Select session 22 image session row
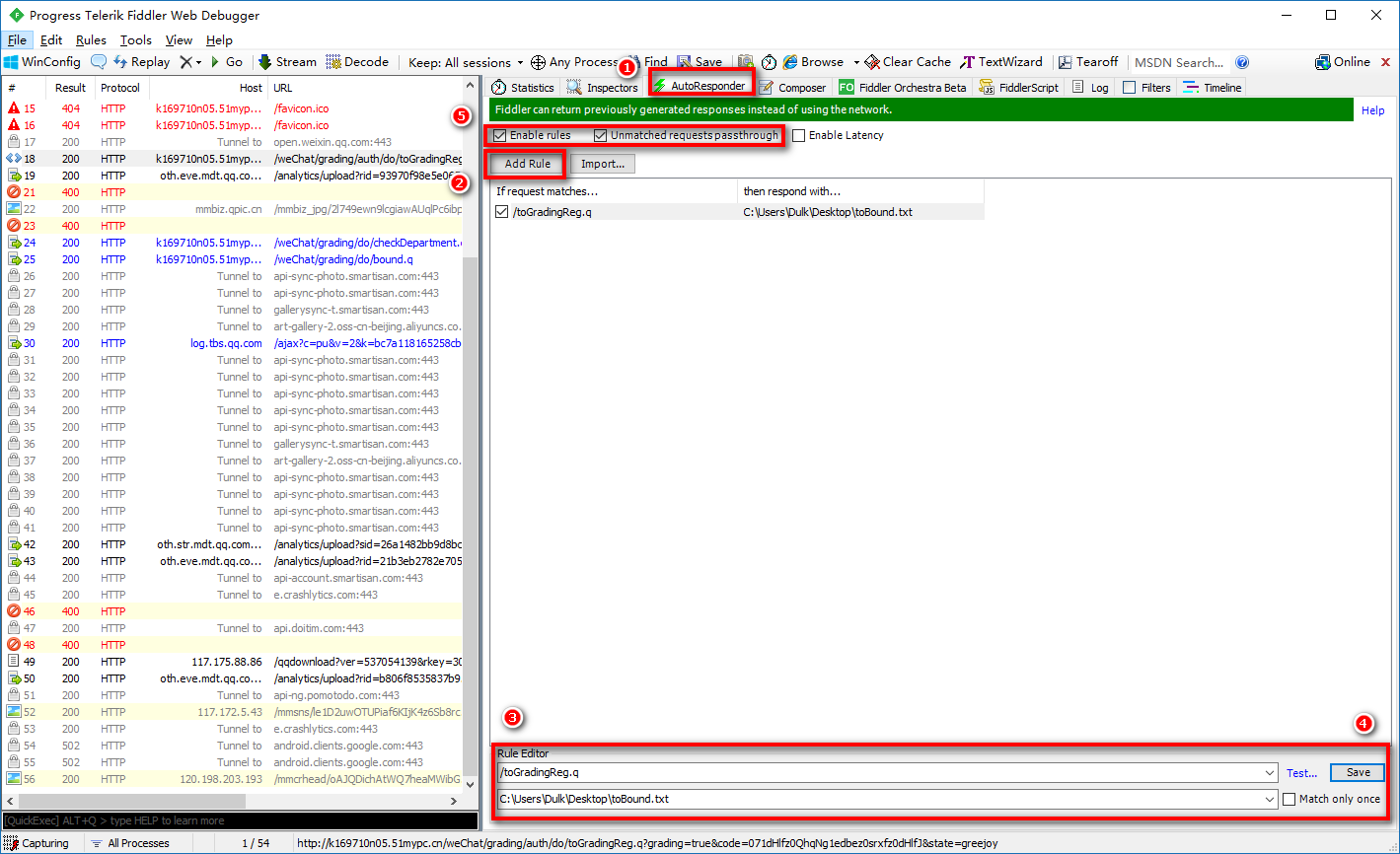Image resolution: width=1400 pixels, height=854 pixels. [233, 209]
